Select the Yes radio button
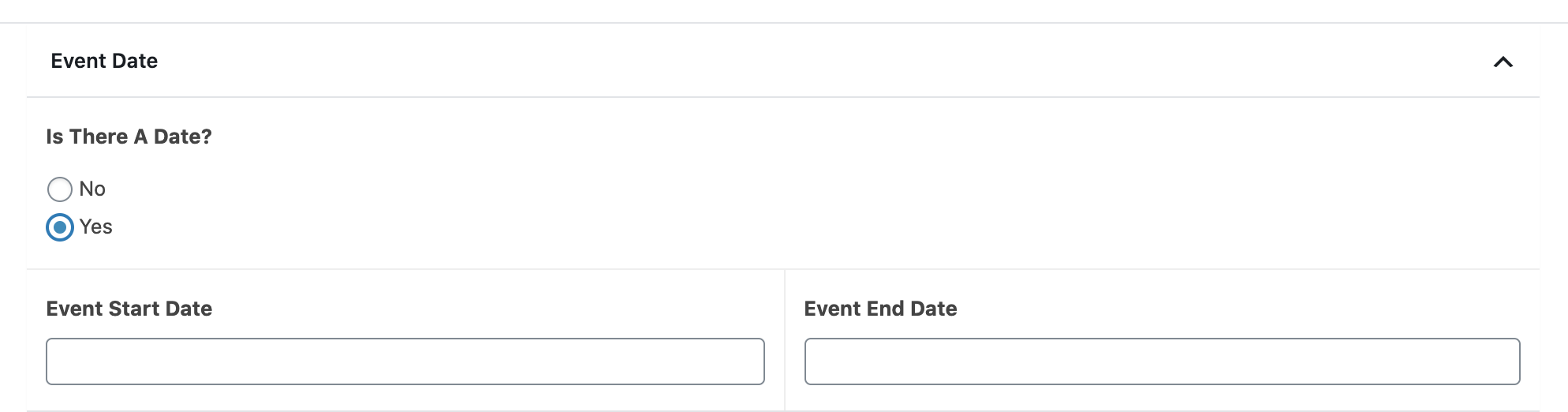This screenshot has height=412, width=1568. click(60, 227)
